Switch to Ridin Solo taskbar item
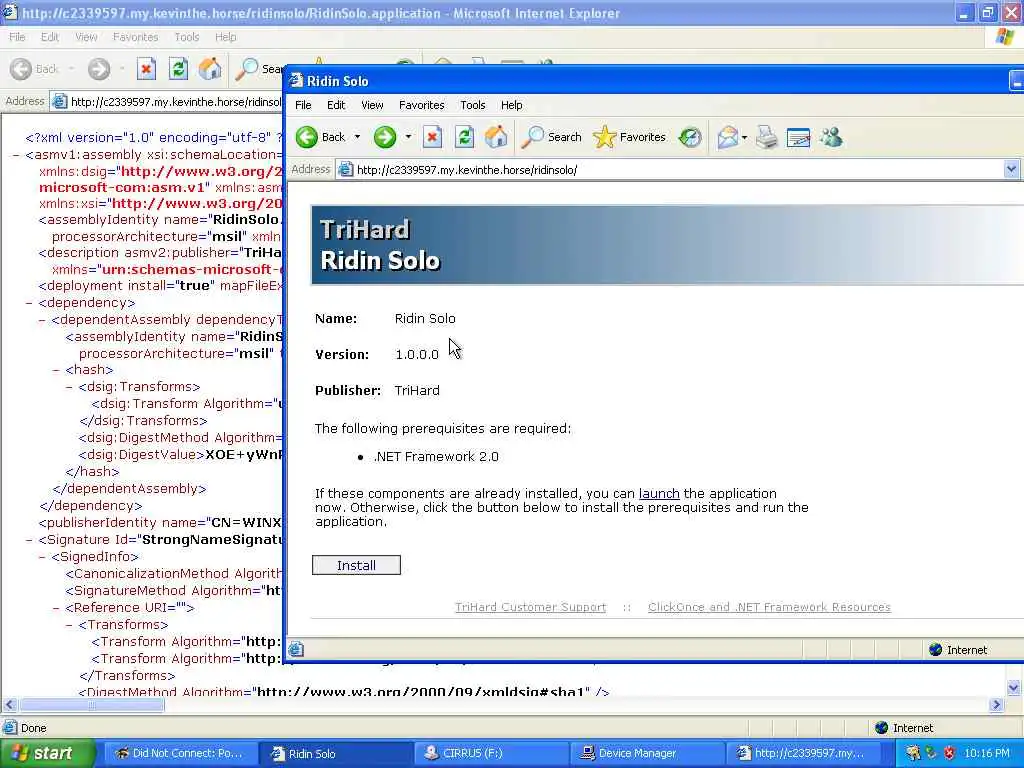Screen dimensions: 1024x768 pyautogui.click(x=334, y=754)
